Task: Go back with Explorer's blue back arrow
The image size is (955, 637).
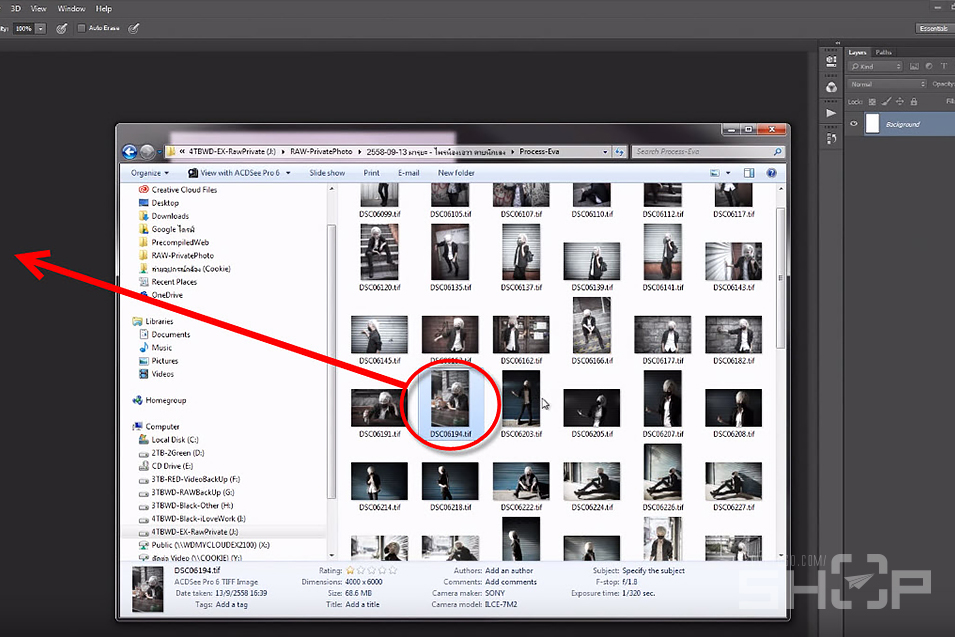Action: 129,152
